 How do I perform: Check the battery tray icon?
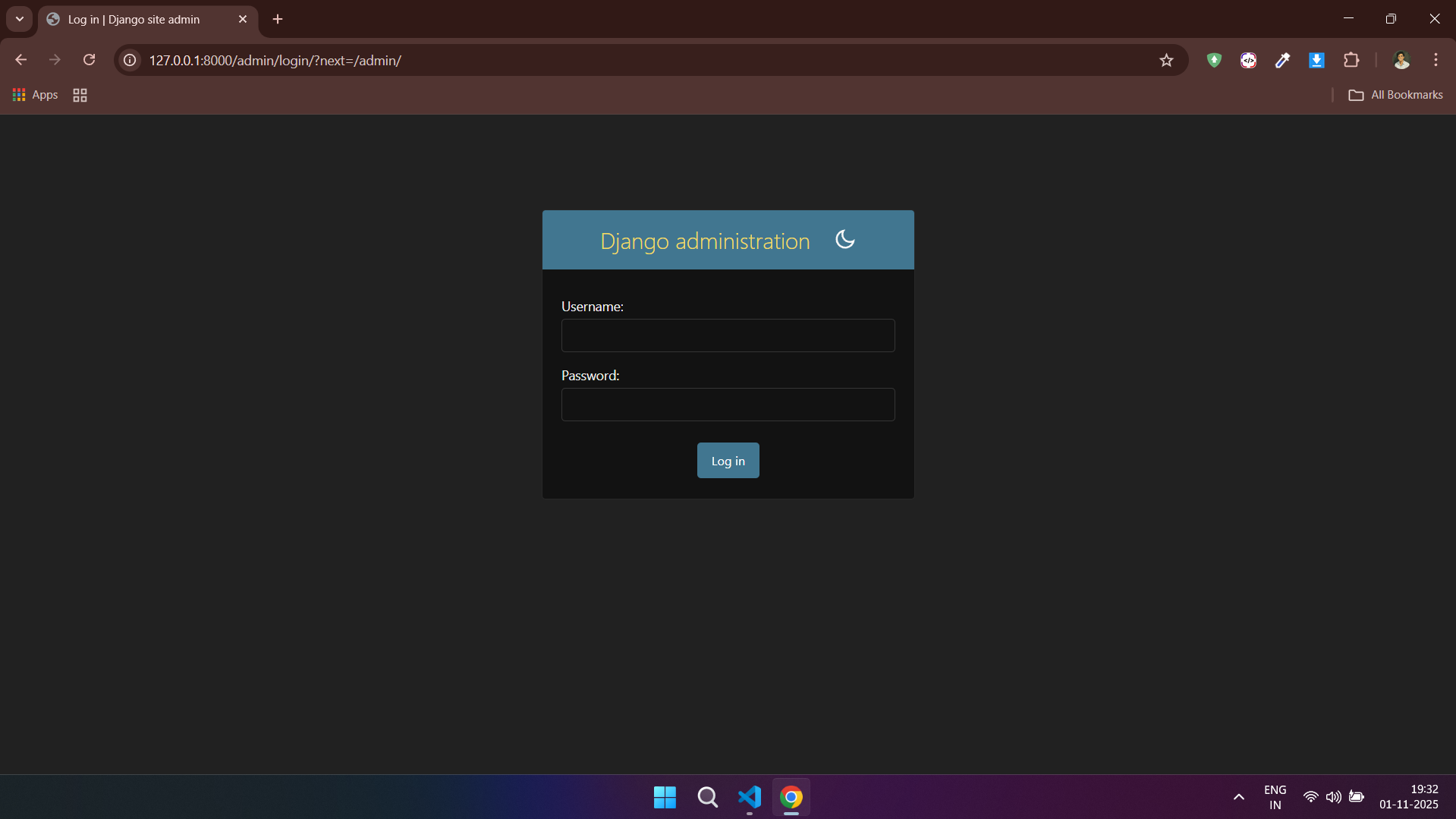pos(1357,797)
